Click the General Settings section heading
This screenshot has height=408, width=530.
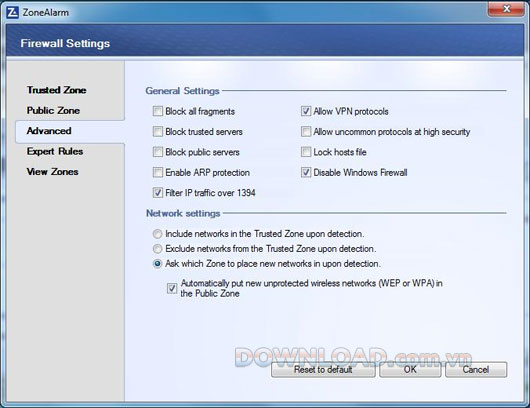point(183,91)
